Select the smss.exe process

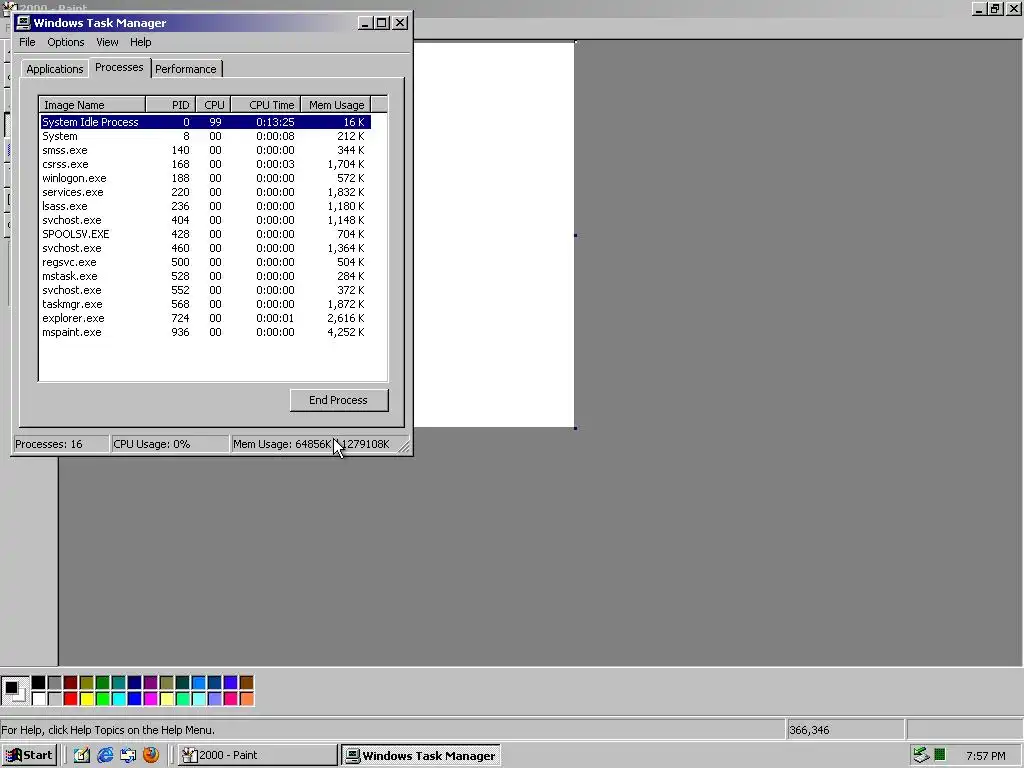205,150
